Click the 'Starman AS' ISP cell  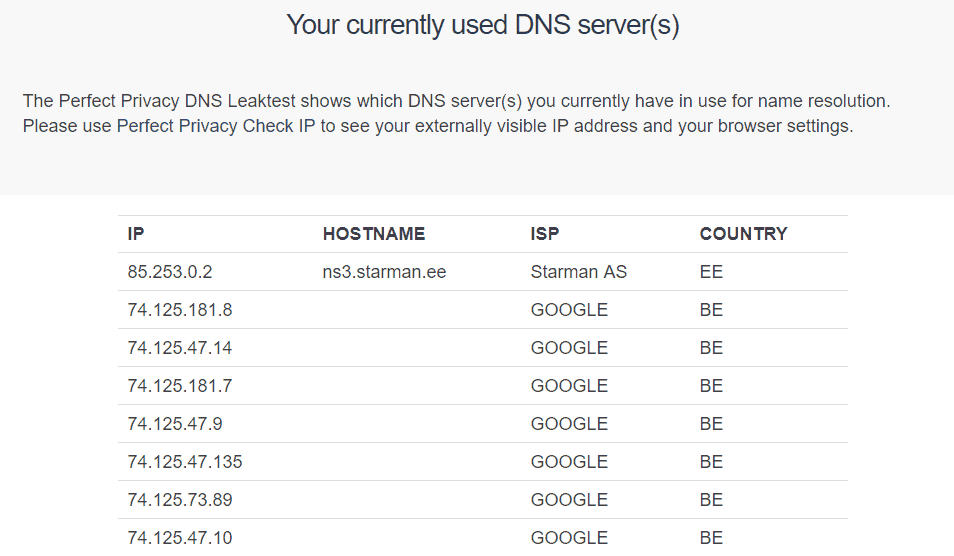coord(579,271)
